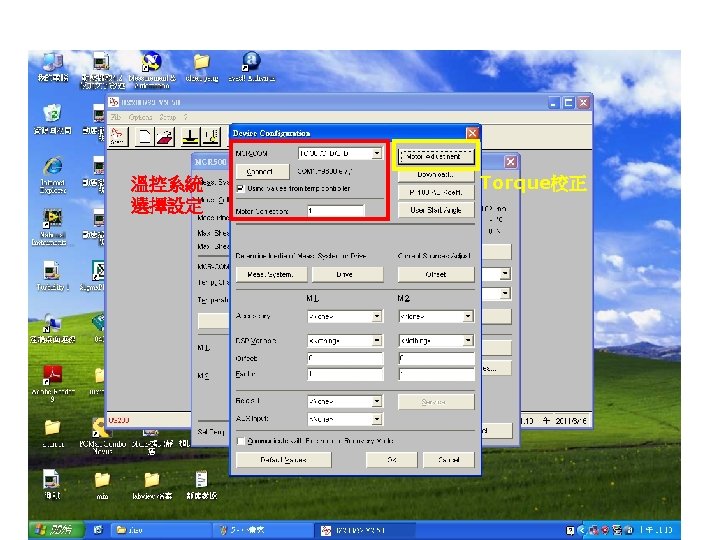The image size is (720, 540).
Task: Click the Offset button under Current Sources Adjust
Action: (436, 274)
